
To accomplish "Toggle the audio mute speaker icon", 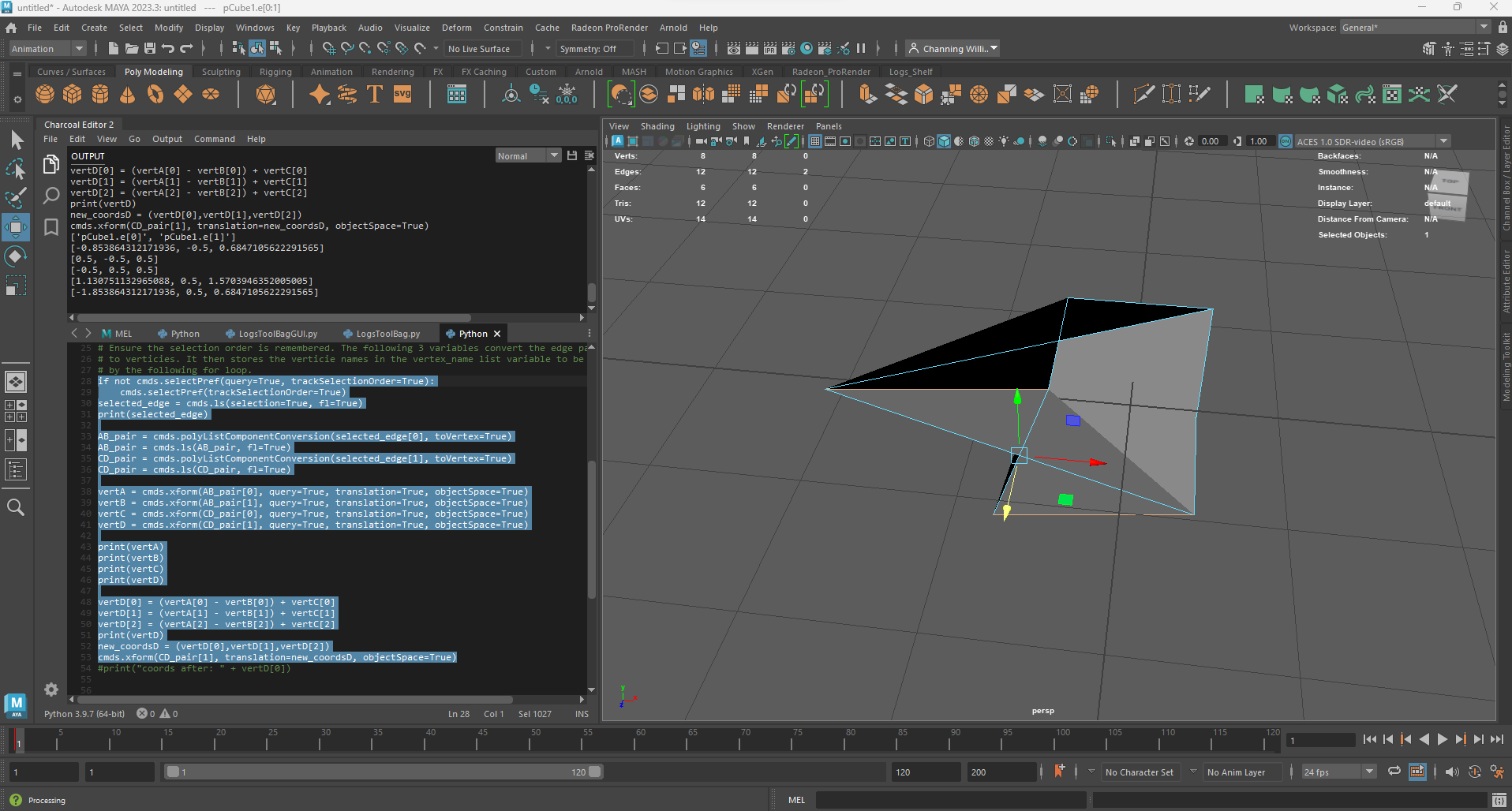I will 1451,772.
